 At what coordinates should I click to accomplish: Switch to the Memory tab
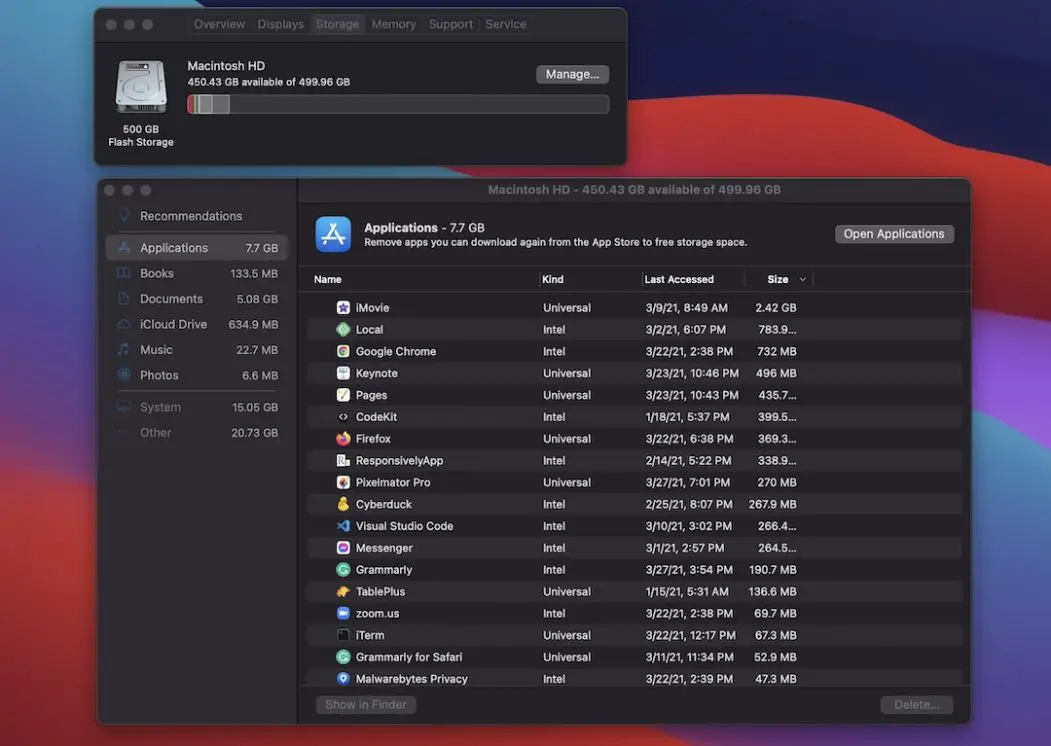[393, 23]
